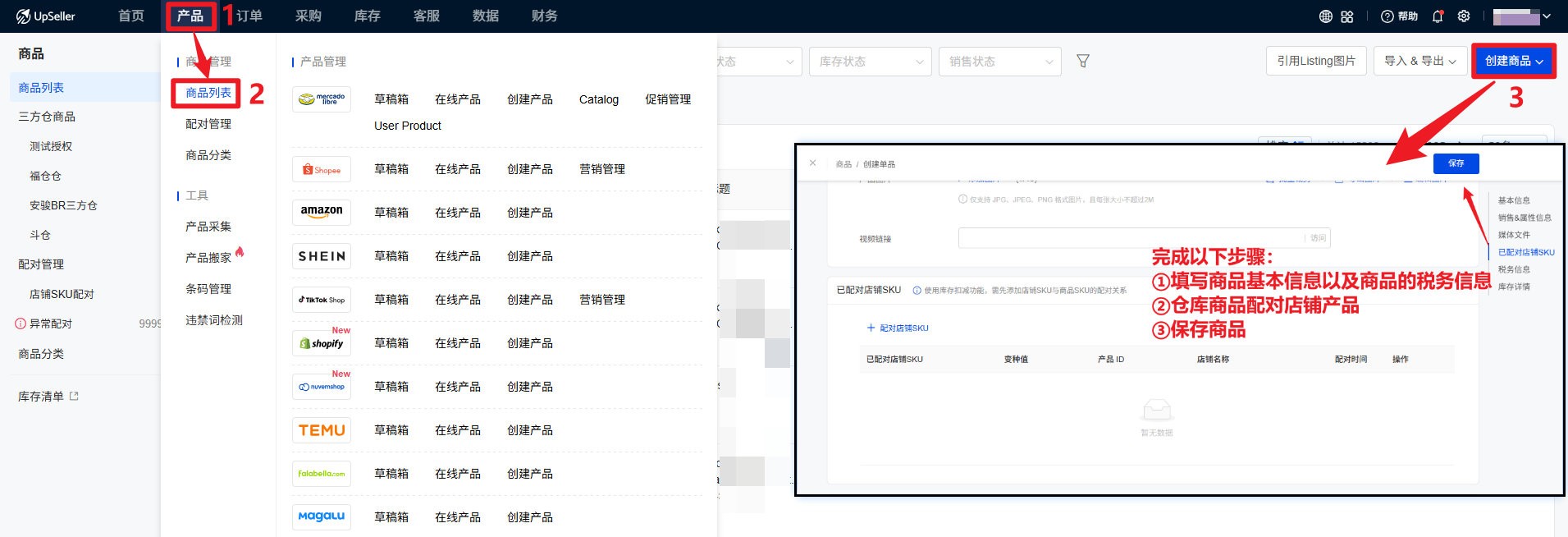Open the 订单 top menu
The width and height of the screenshot is (1568, 537).
(x=249, y=16)
